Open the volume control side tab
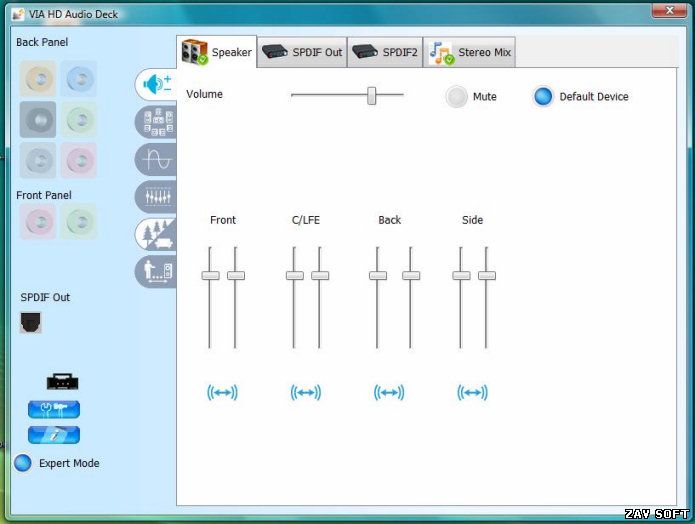 tap(156, 84)
